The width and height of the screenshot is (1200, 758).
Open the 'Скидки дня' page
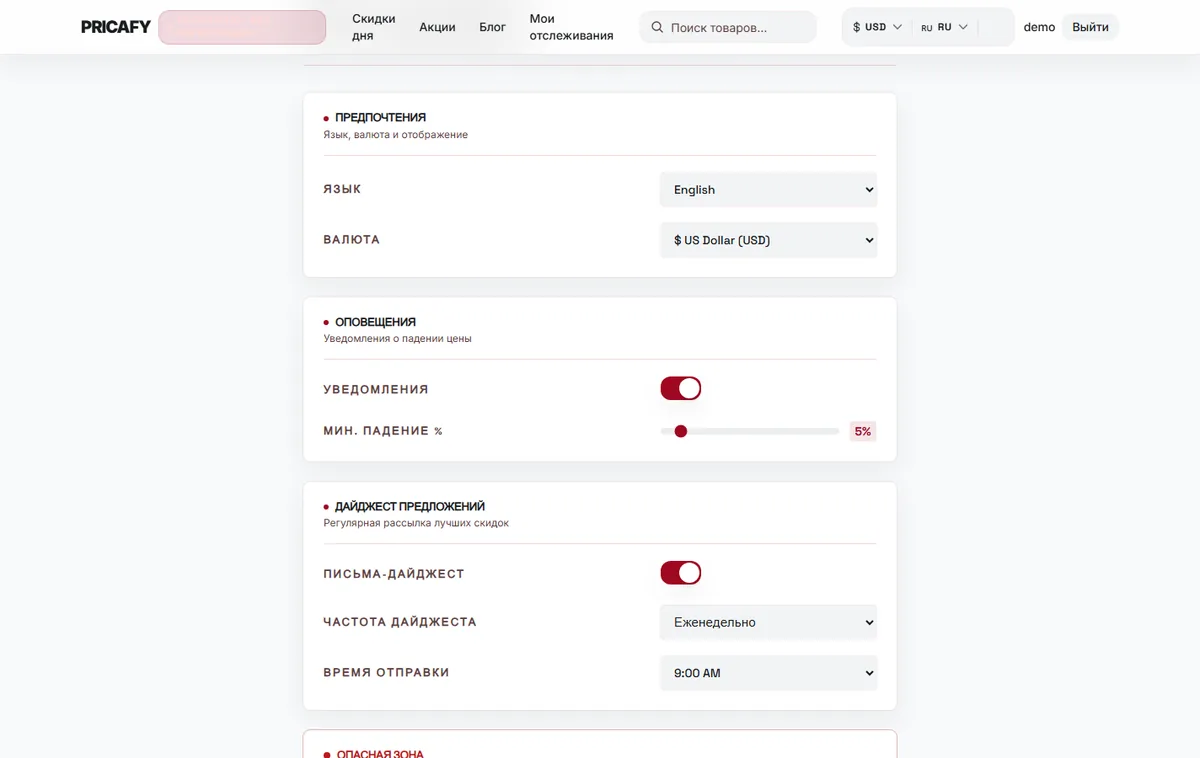click(x=374, y=27)
